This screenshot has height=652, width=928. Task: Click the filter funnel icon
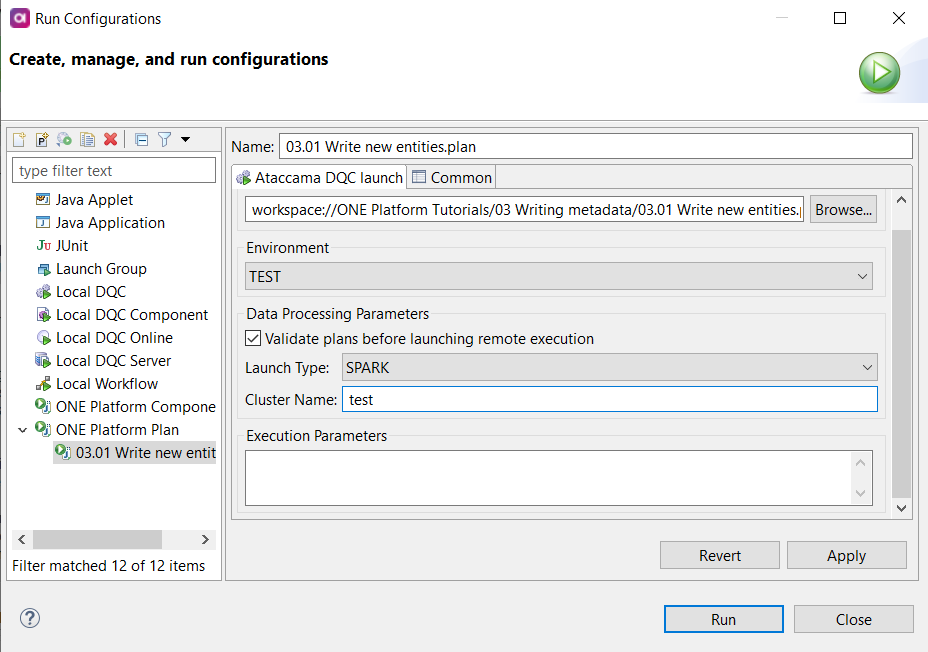(x=165, y=140)
